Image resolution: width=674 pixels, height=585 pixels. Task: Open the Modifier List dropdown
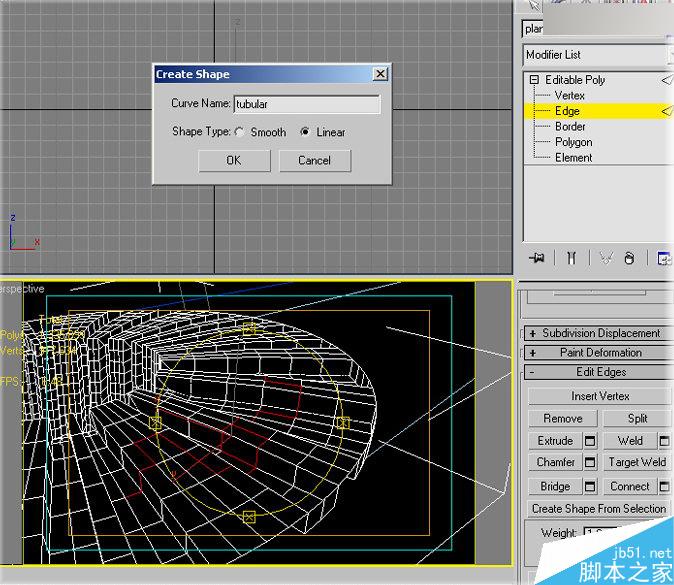pos(597,55)
